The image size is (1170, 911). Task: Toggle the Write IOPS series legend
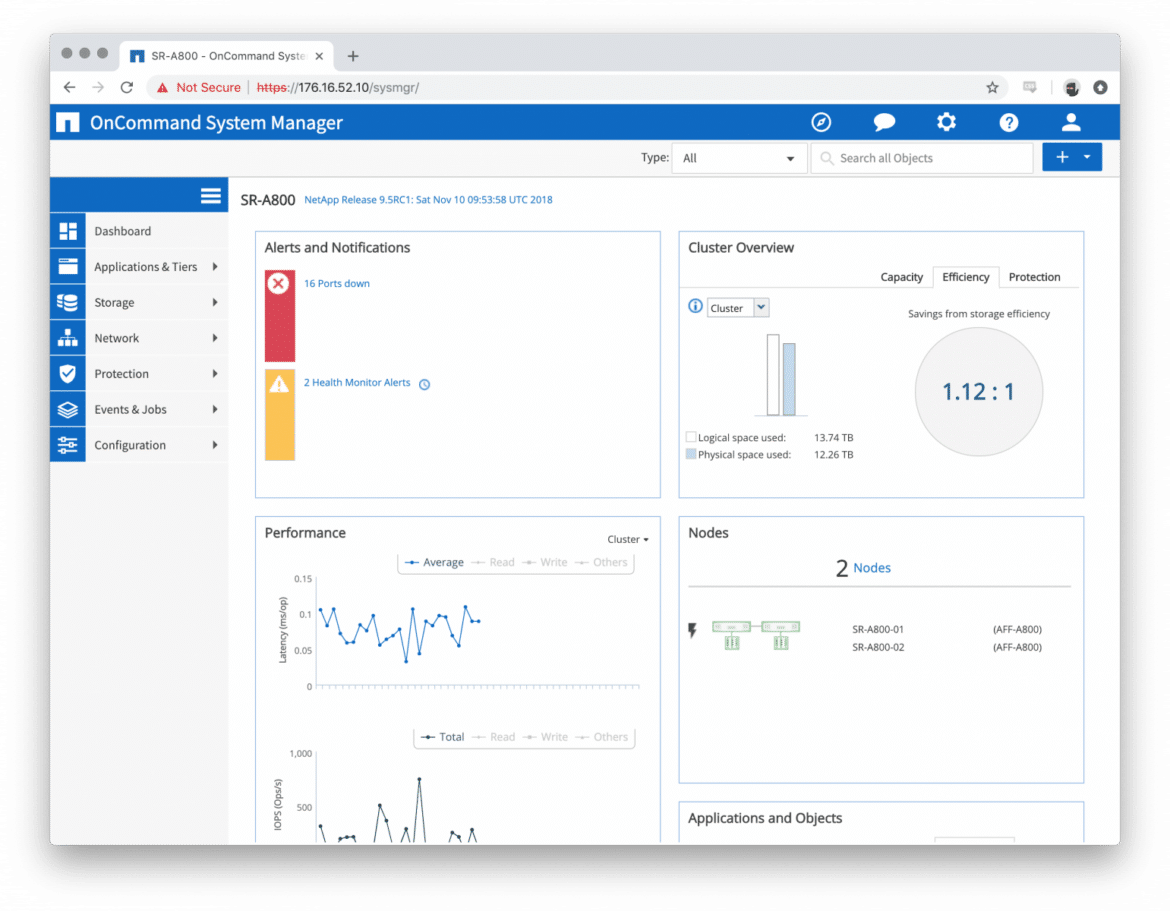[x=545, y=737]
